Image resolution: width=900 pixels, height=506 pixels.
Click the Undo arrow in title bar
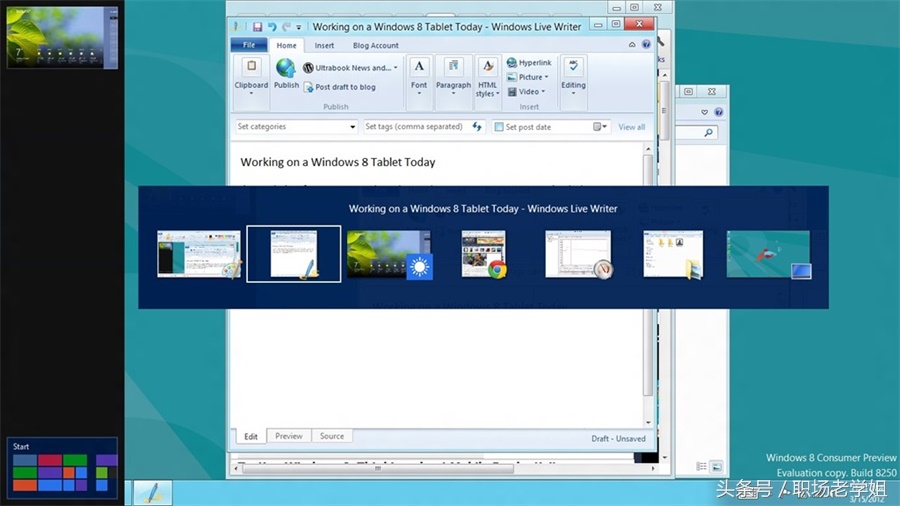pos(272,27)
